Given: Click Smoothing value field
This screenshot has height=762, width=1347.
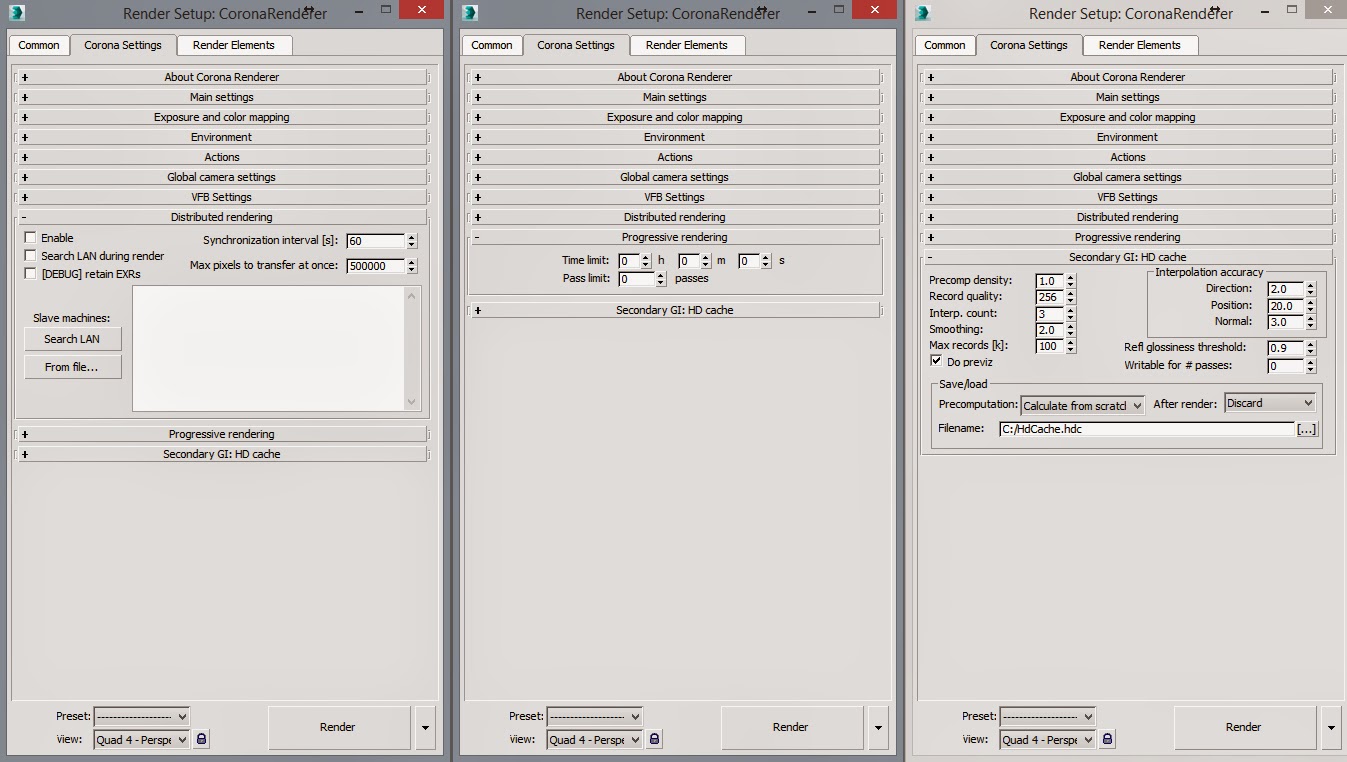Looking at the screenshot, I should click(1049, 330).
